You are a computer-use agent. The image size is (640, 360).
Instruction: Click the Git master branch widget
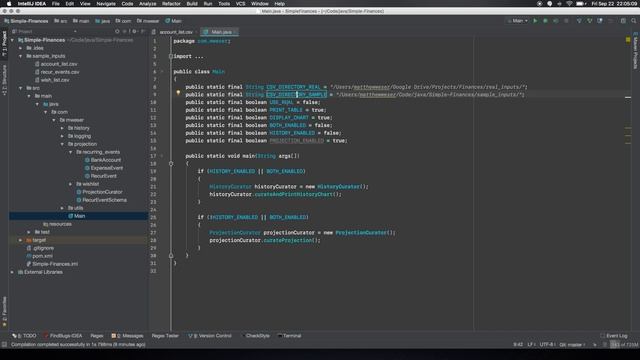pos(573,345)
